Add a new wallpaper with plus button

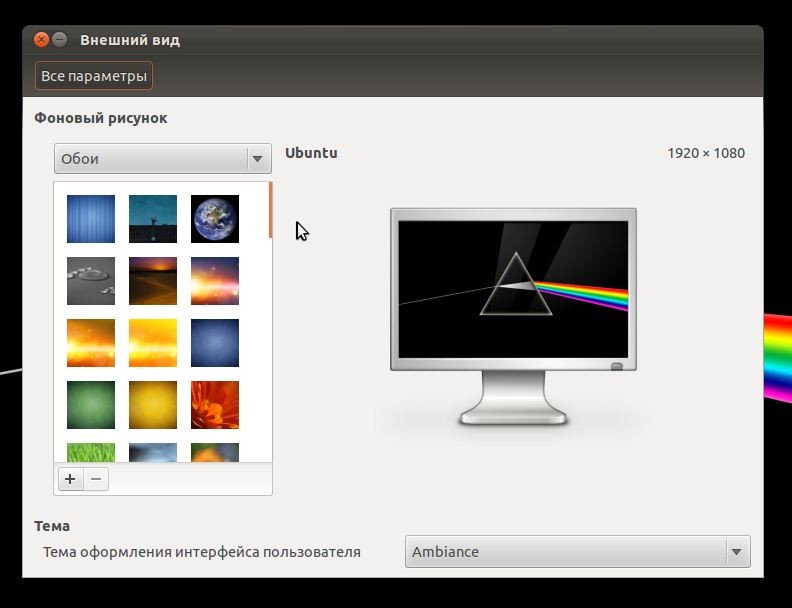pos(70,479)
